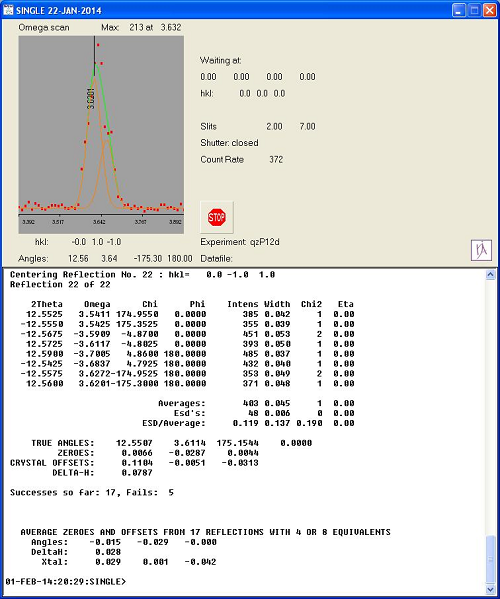This screenshot has width=500, height=599.
Task: Click the 'Esd's:' label
Action: [x=190, y=413]
